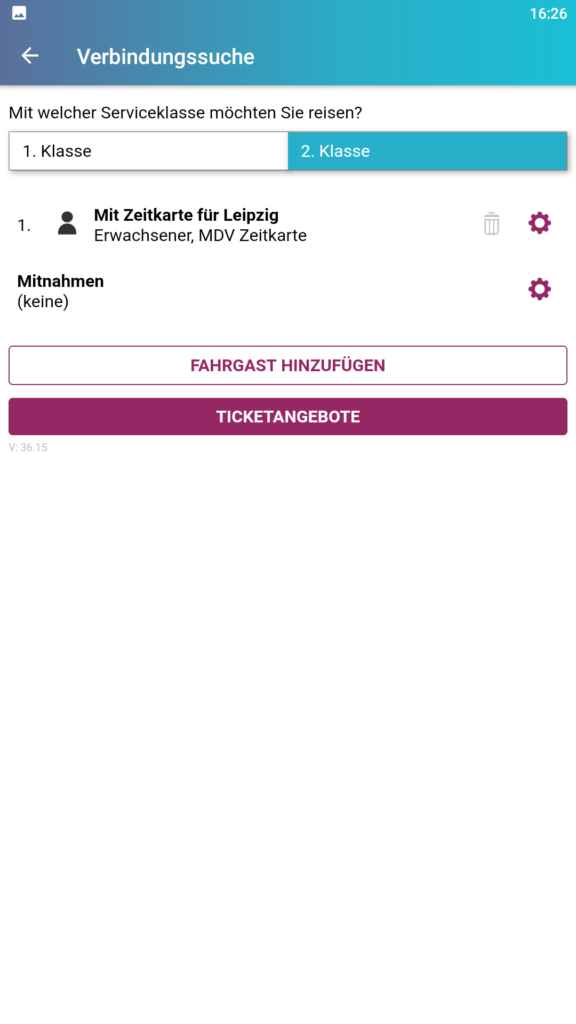
Task: Tap empty area below version label
Action: click(x=288, y=718)
